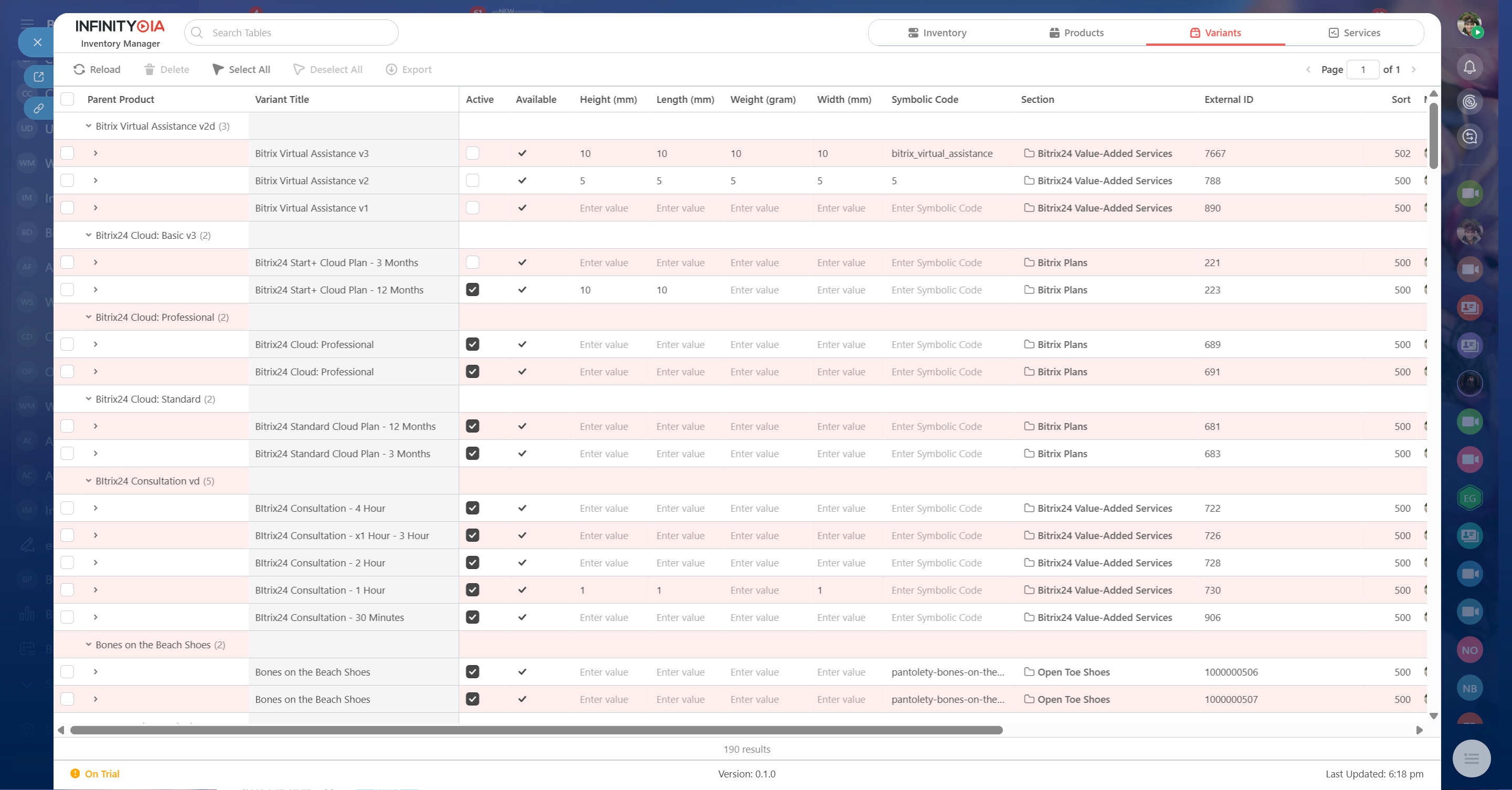Check the header select-all rows checkbox
Image resolution: width=1512 pixels, height=790 pixels.
coord(68,99)
